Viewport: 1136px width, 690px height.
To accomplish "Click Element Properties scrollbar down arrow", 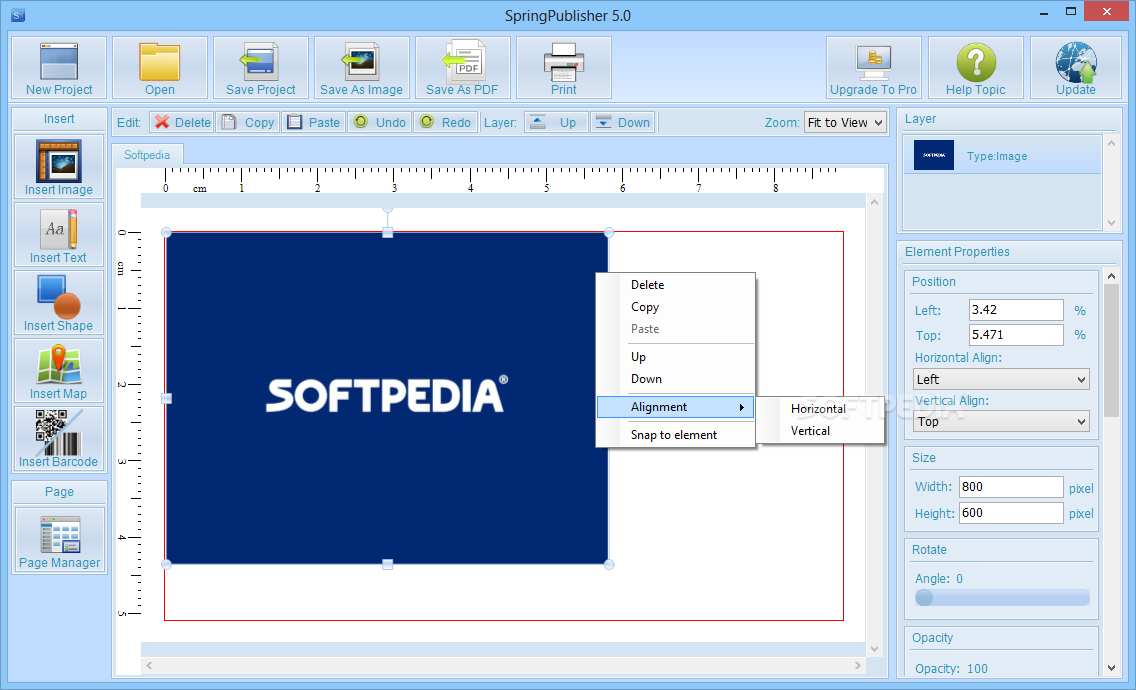I will point(1111,668).
